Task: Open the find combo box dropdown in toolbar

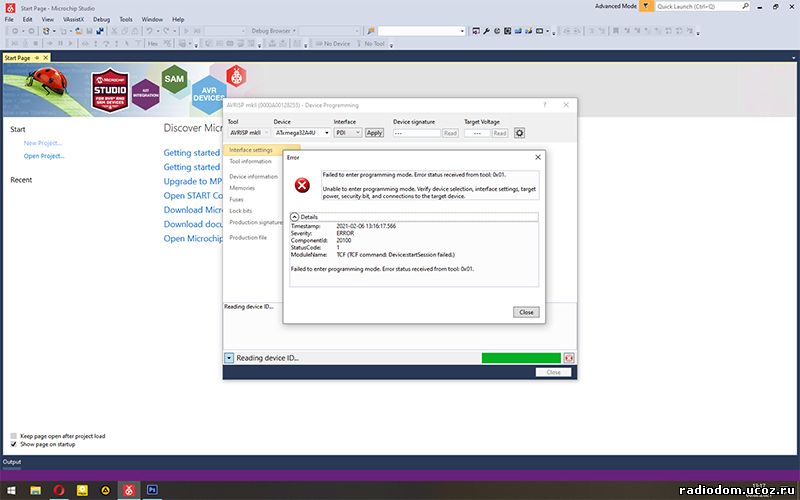Action: 462,31
